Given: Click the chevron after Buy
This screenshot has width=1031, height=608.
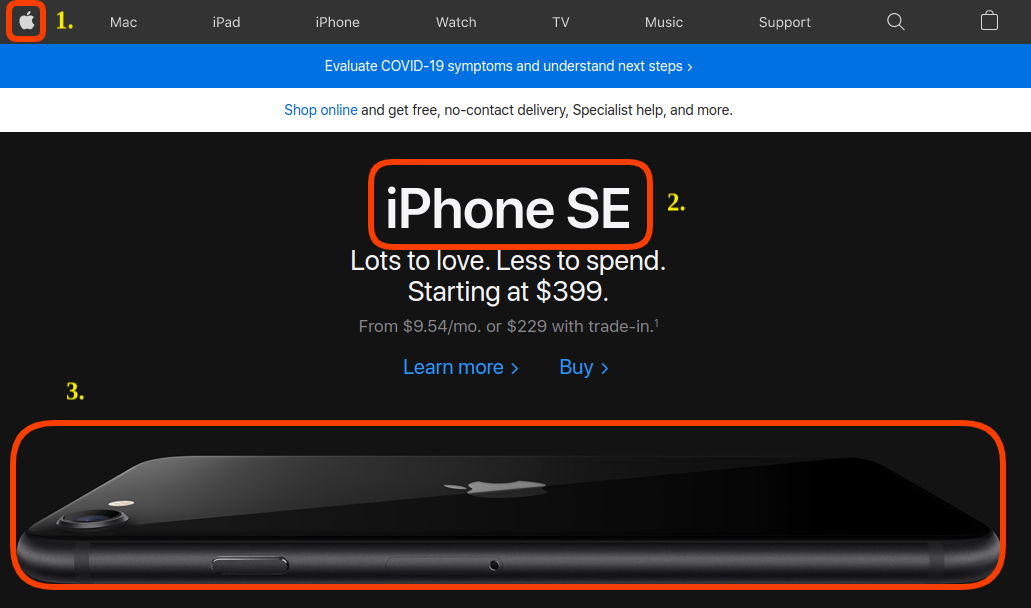Looking at the screenshot, I should pyautogui.click(x=605, y=369).
